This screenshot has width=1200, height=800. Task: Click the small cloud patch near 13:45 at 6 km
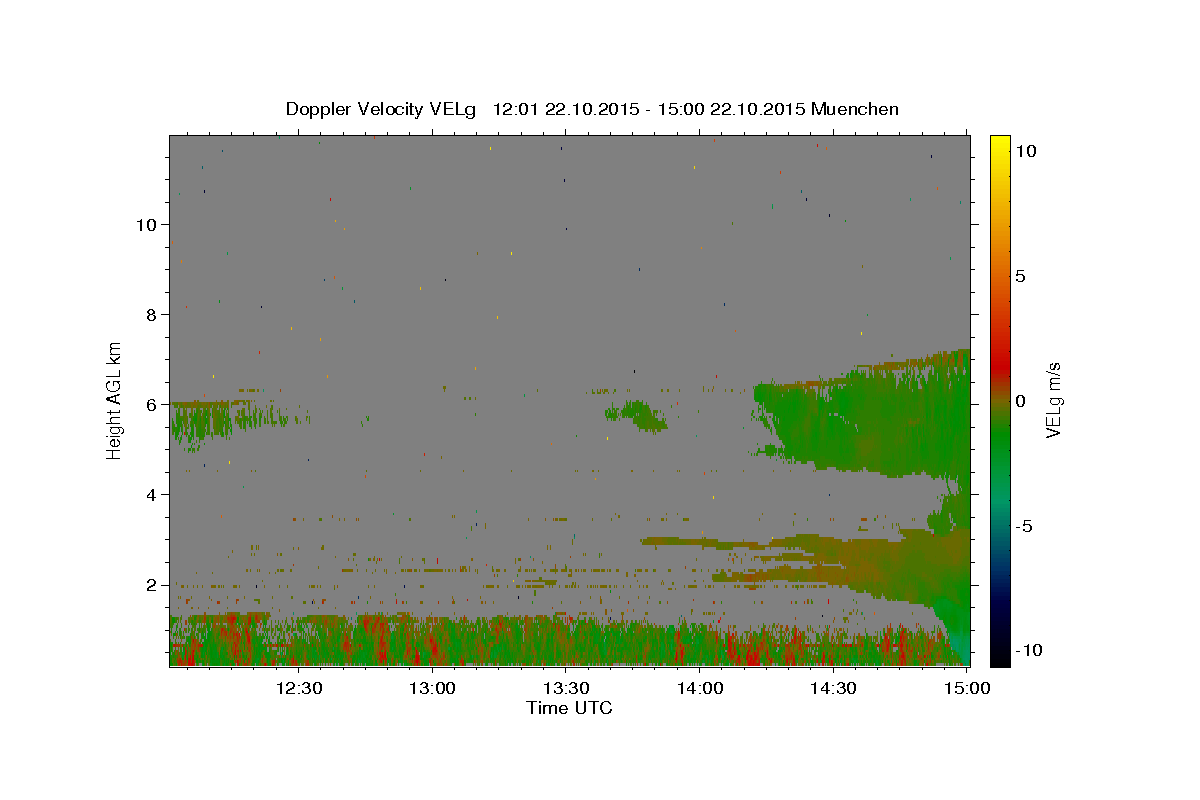(x=637, y=414)
